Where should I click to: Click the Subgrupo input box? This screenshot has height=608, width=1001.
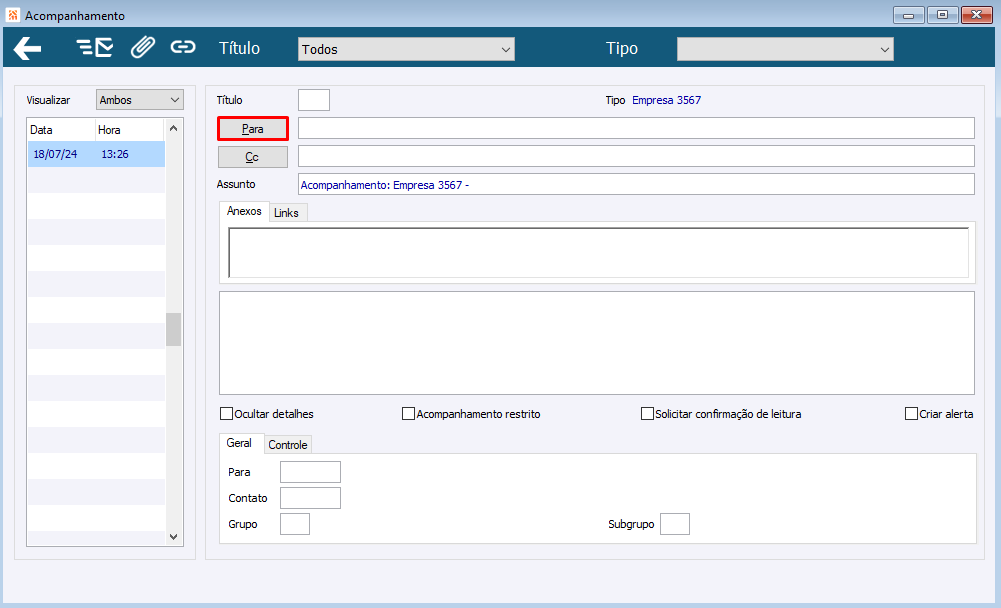pos(675,524)
